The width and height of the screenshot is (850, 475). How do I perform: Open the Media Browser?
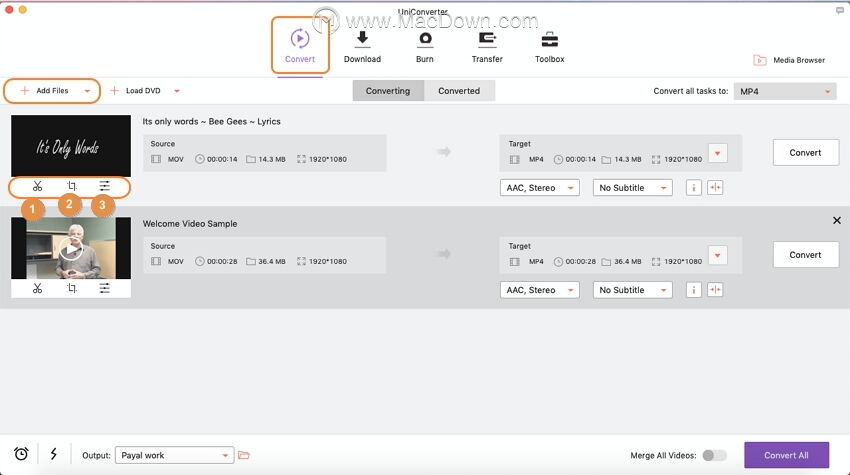pyautogui.click(x=789, y=60)
